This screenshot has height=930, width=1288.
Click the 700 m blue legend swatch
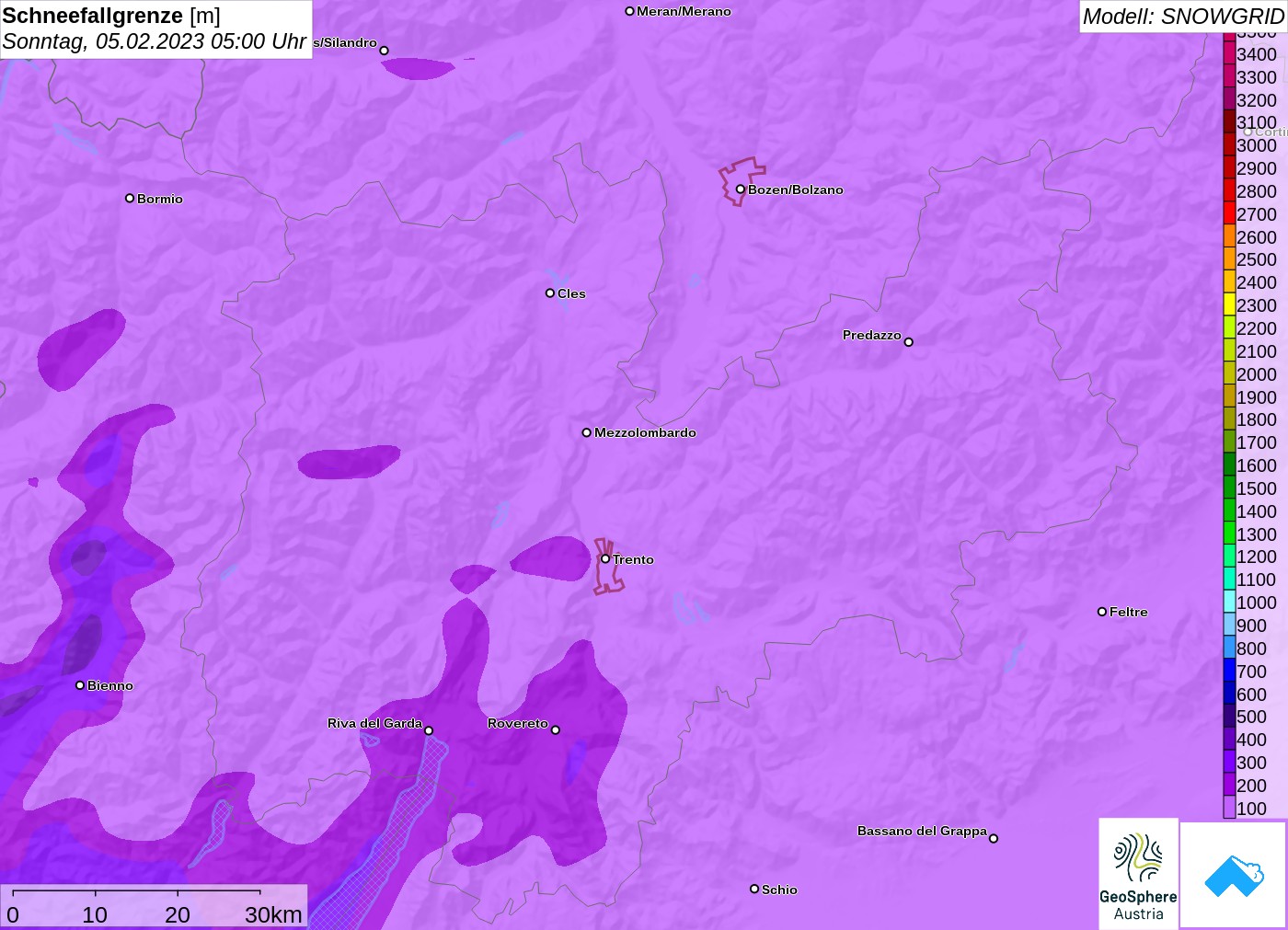1229,671
